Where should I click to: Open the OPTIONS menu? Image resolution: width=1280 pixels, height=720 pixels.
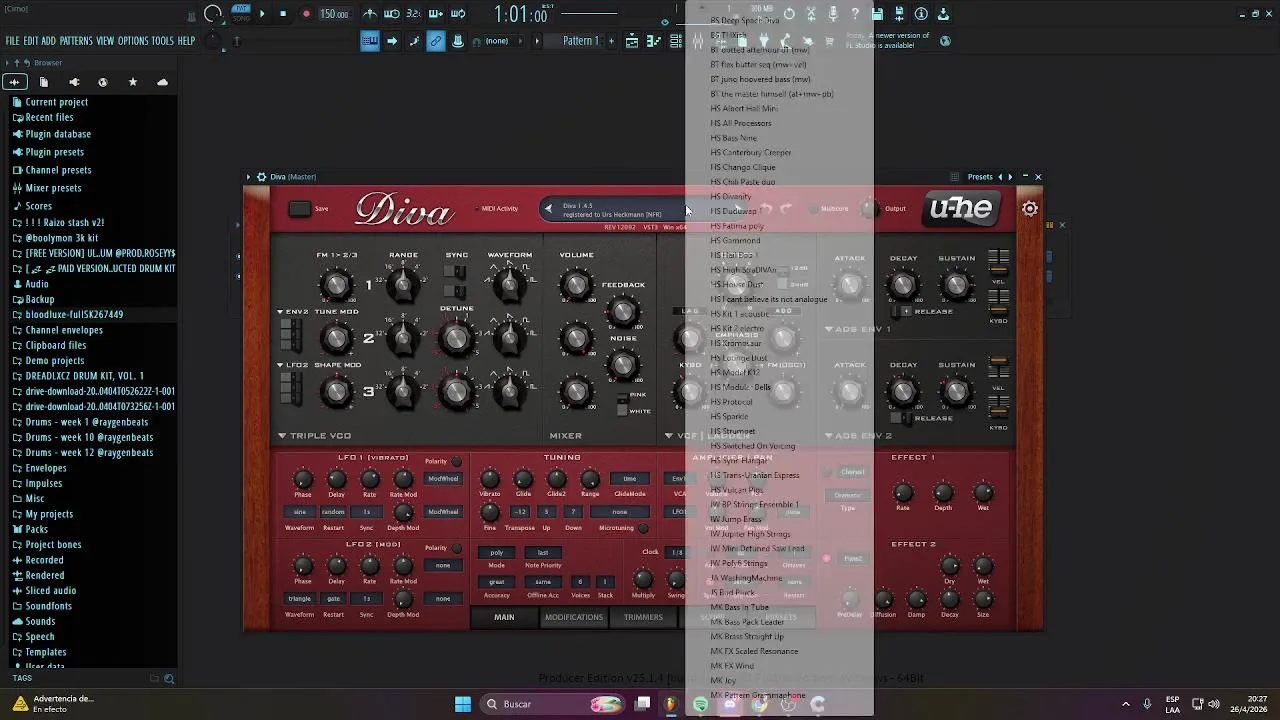(133, 41)
